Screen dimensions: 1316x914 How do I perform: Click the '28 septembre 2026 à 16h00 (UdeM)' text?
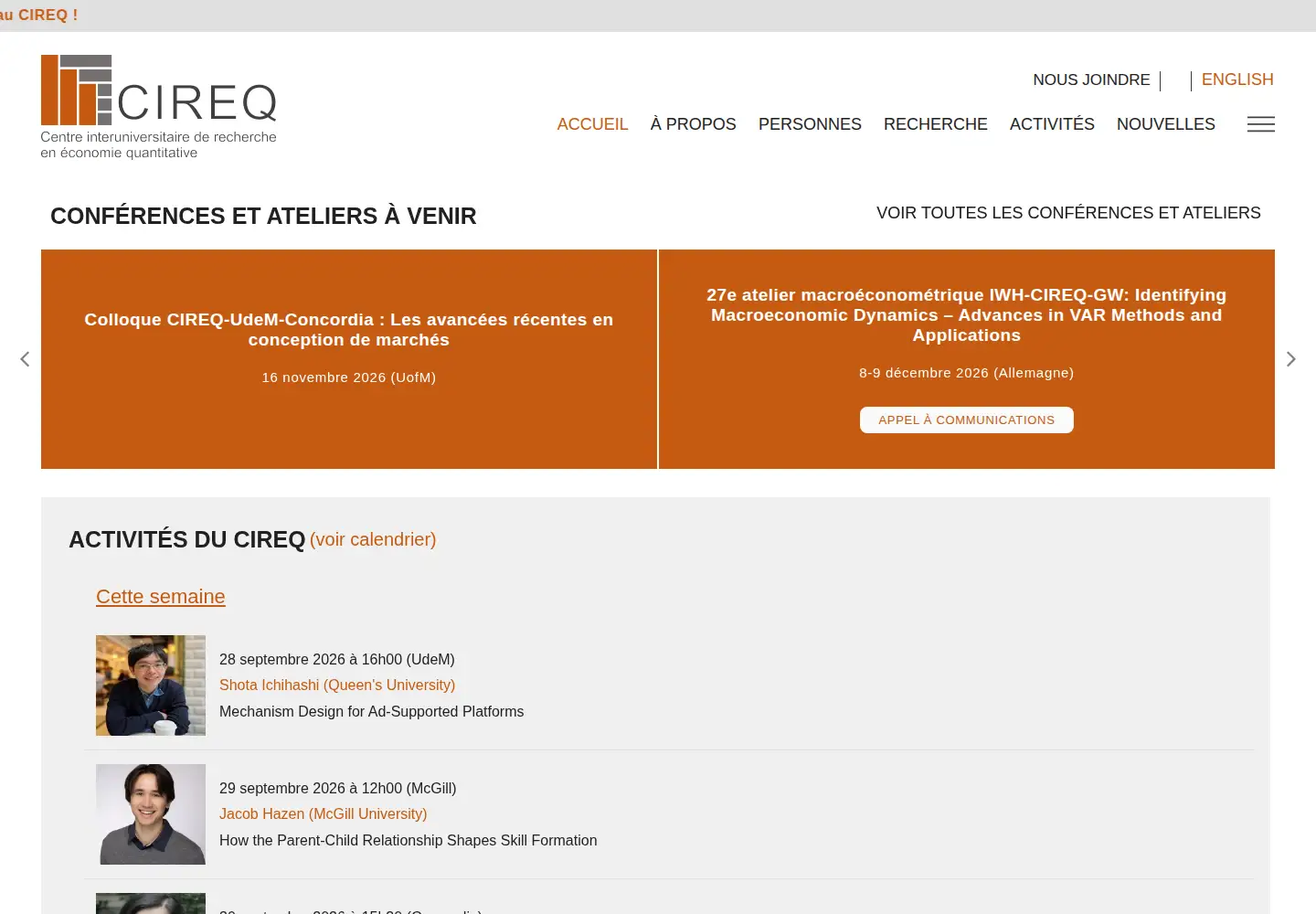pyautogui.click(x=337, y=659)
